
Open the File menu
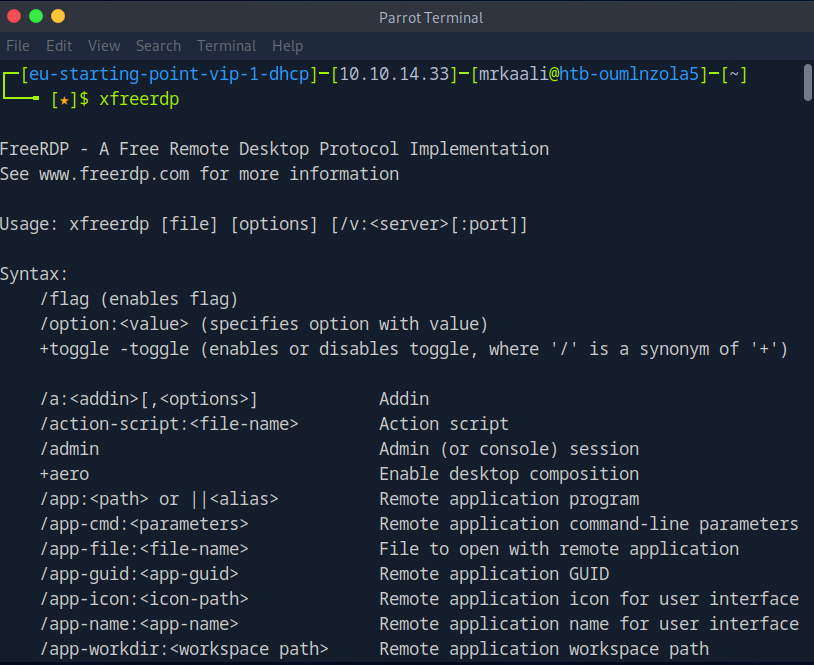click(x=18, y=46)
